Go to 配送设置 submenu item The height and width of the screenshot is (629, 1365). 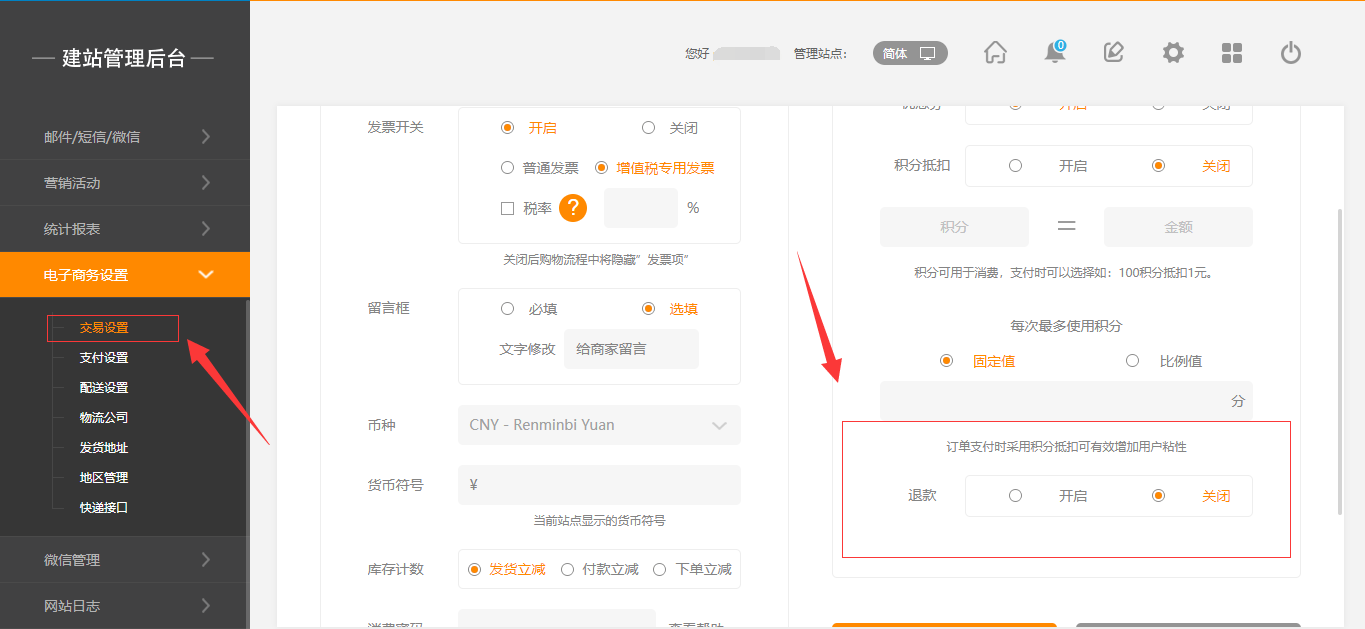[104, 388]
